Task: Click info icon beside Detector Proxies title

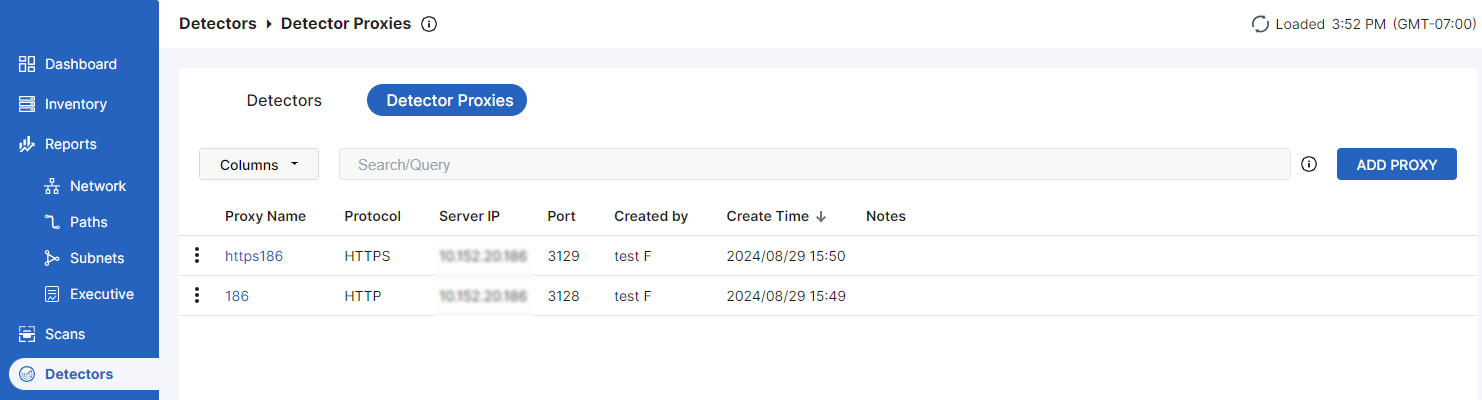Action: (x=429, y=24)
